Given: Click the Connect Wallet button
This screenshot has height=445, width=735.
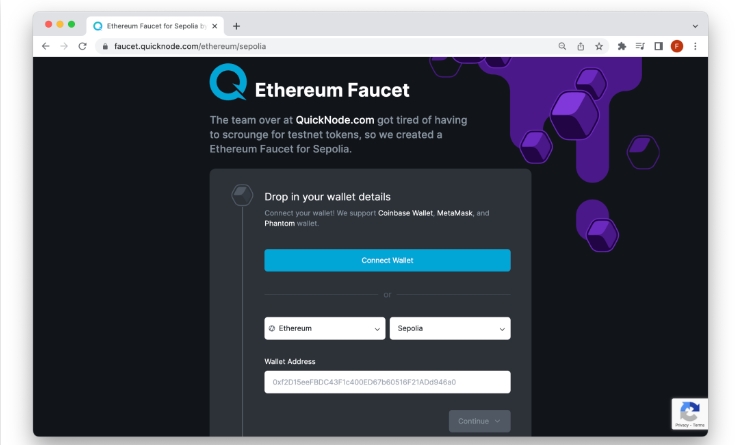Looking at the screenshot, I should point(387,260).
